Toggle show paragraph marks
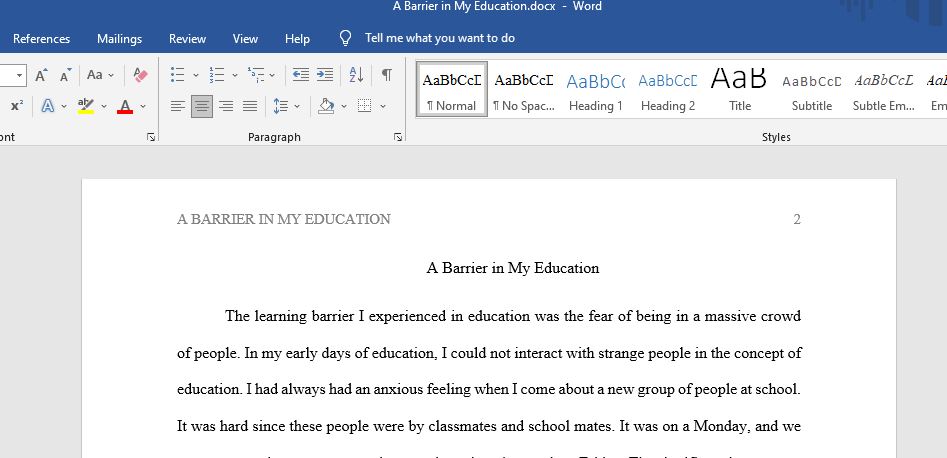Viewport: 947px width, 458px height. tap(387, 75)
